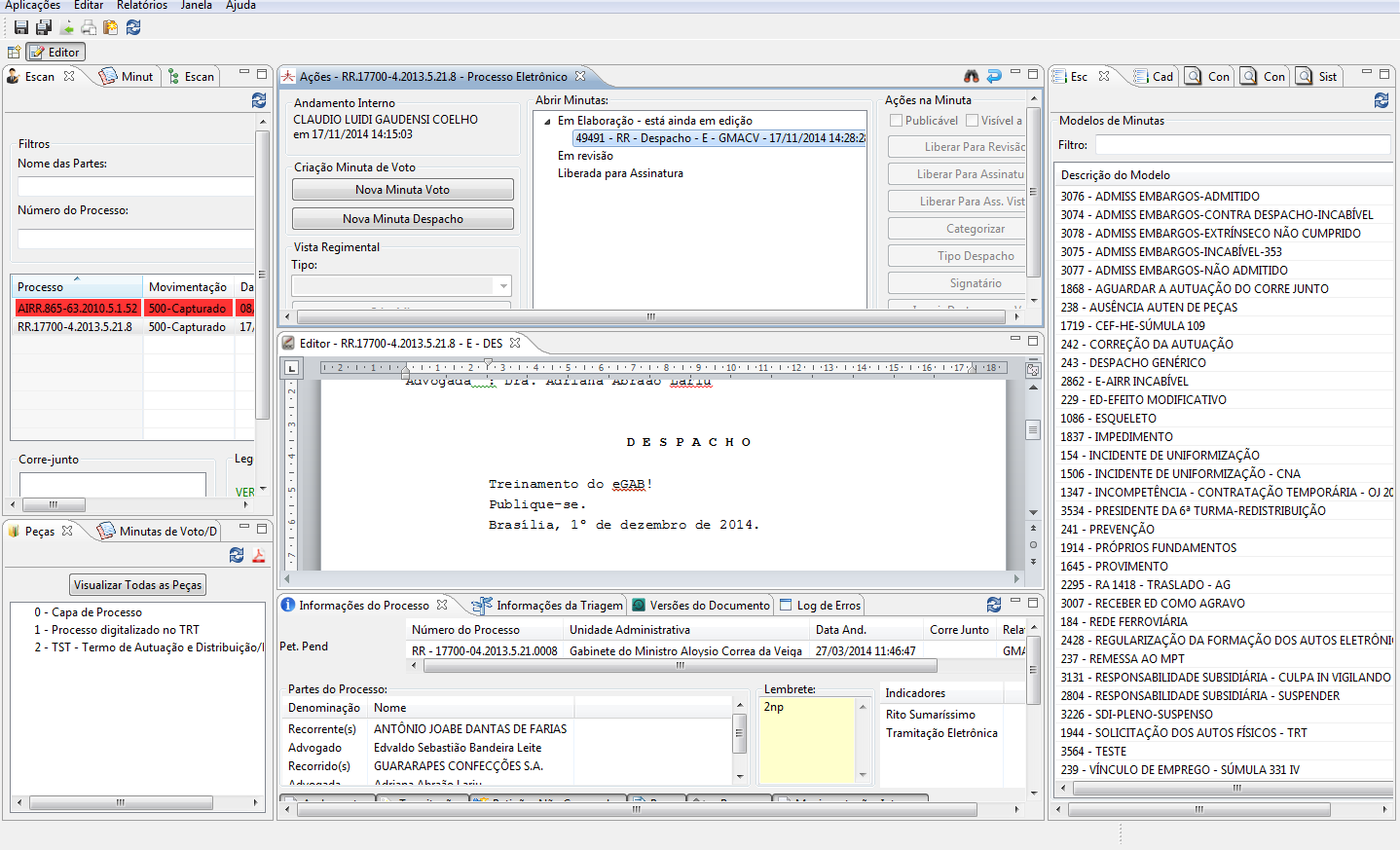Refresh the Modelos de Minutas panel
The height and width of the screenshot is (850, 1400).
tap(1382, 100)
